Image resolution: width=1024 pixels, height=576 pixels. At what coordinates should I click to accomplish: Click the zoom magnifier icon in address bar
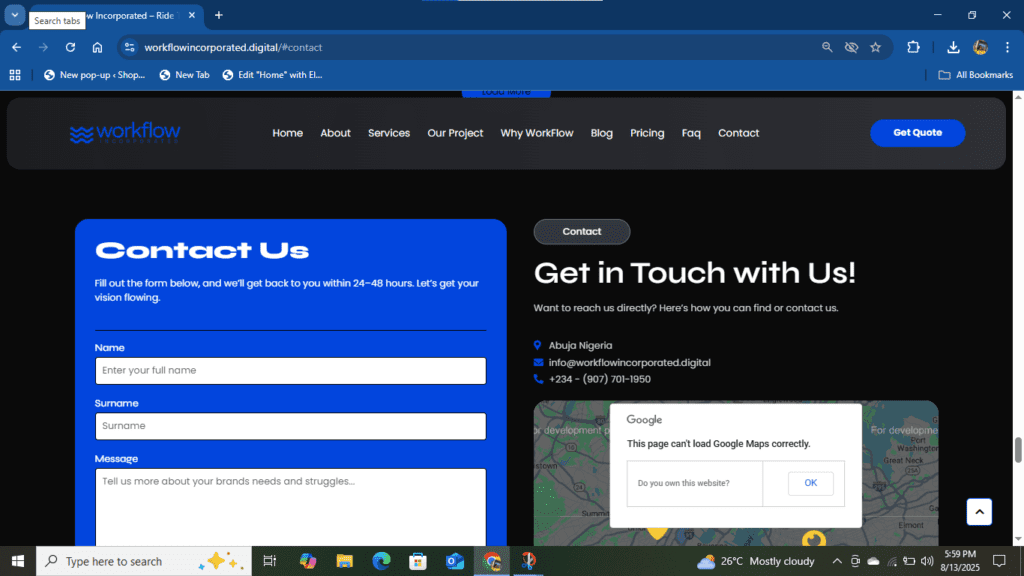tap(827, 47)
